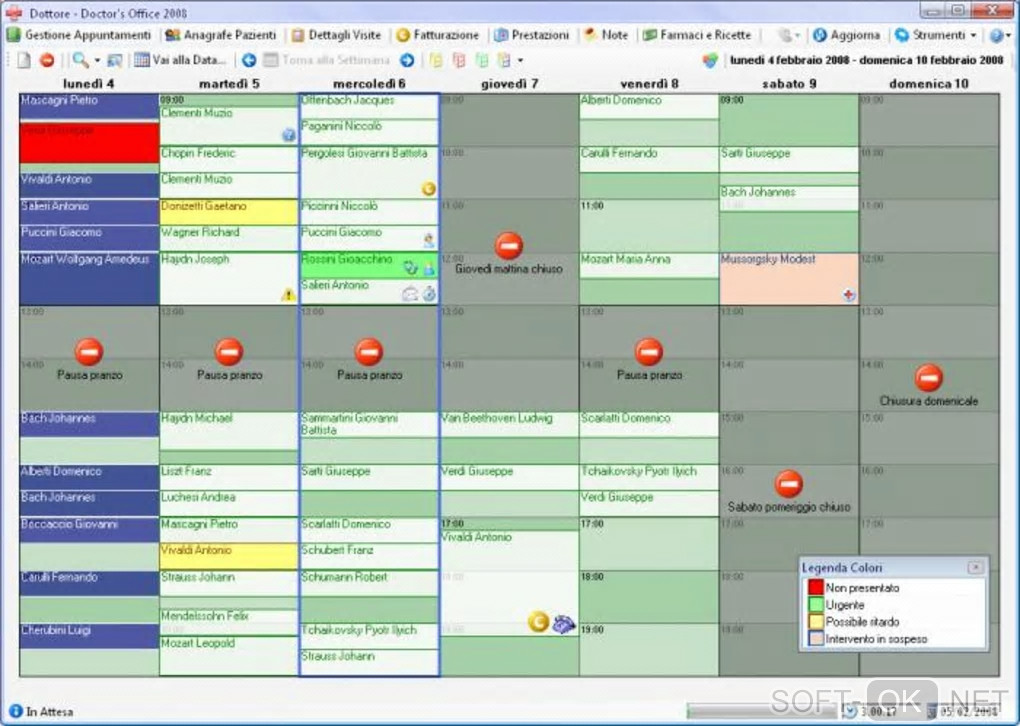1020x726 pixels.
Task: Select Bach Johannes Saturday appointment
Action: (788, 198)
